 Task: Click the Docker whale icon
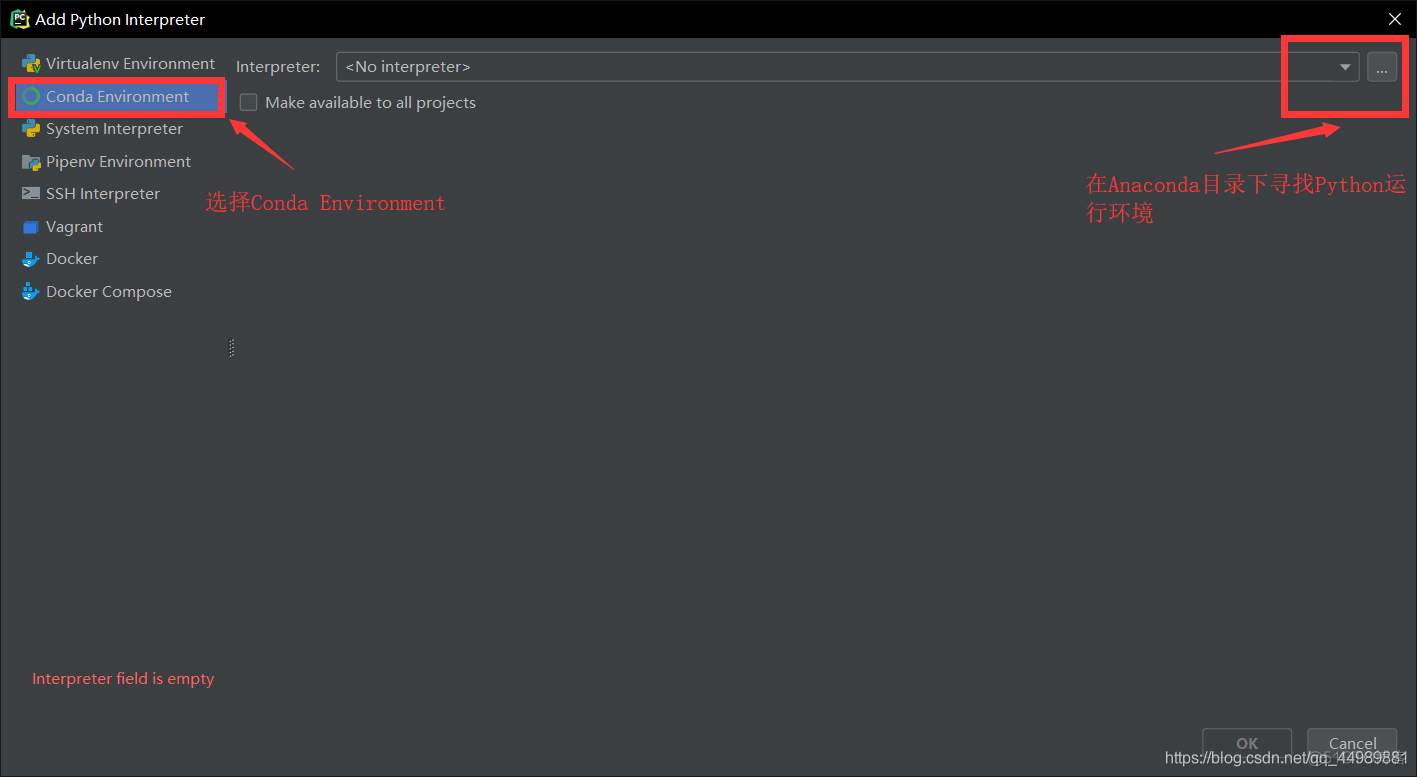click(31, 259)
